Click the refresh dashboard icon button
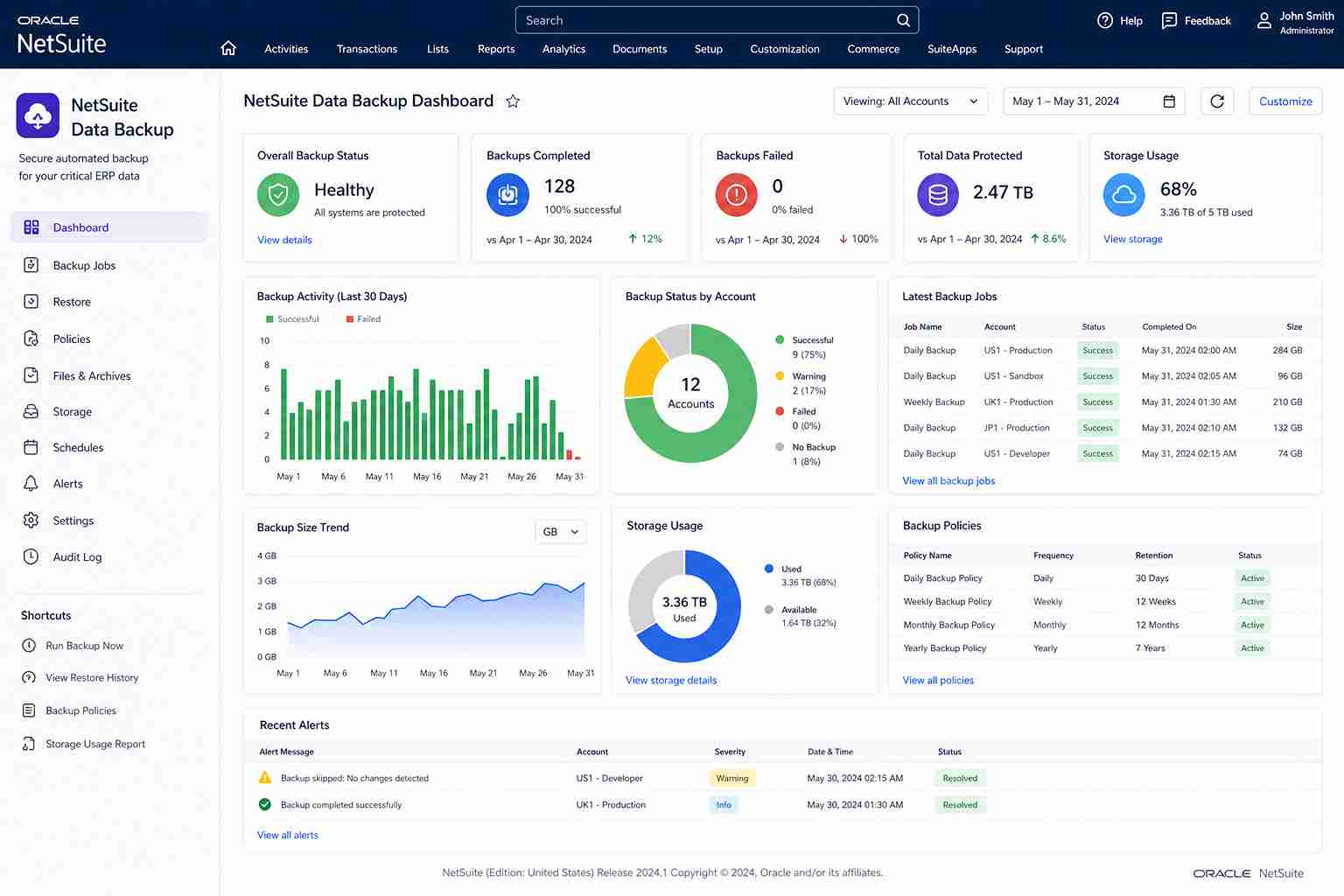This screenshot has width=1344, height=896. click(x=1217, y=101)
